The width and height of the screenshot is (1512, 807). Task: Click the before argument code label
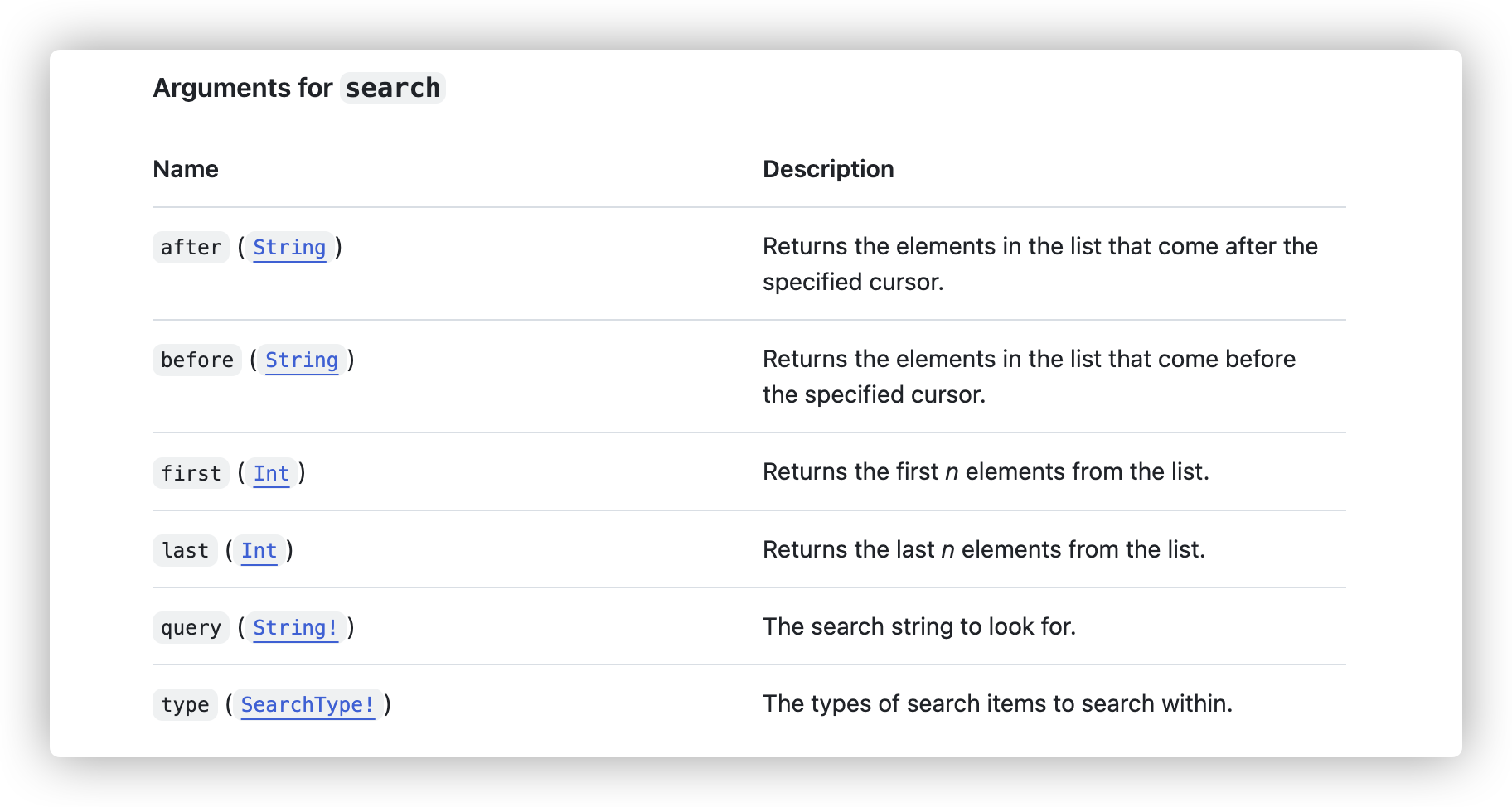[x=197, y=360]
